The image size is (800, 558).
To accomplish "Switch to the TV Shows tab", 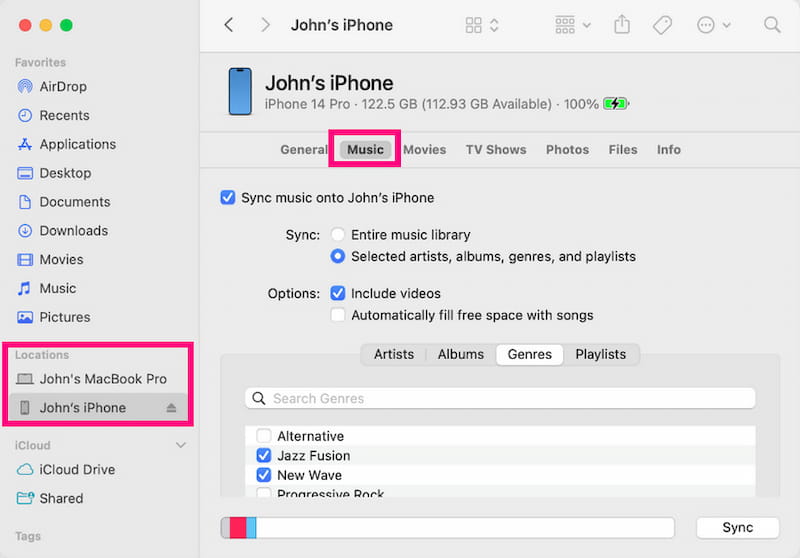I will click(496, 149).
